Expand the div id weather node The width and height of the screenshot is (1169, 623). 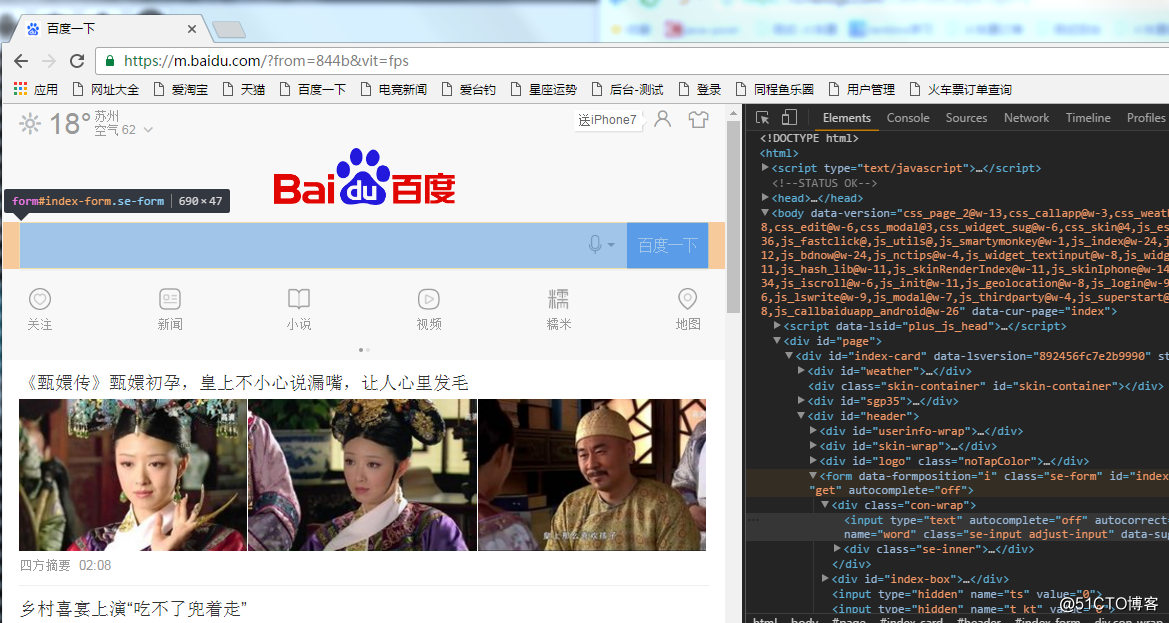point(801,370)
